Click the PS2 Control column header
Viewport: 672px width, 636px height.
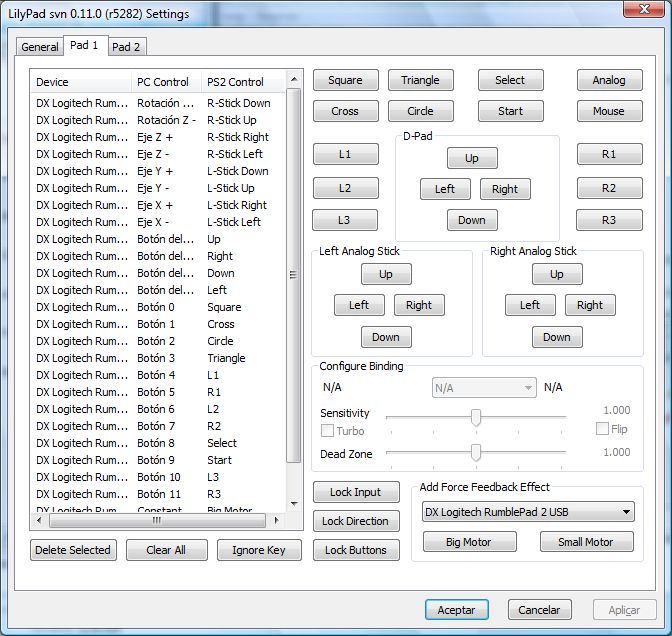243,82
